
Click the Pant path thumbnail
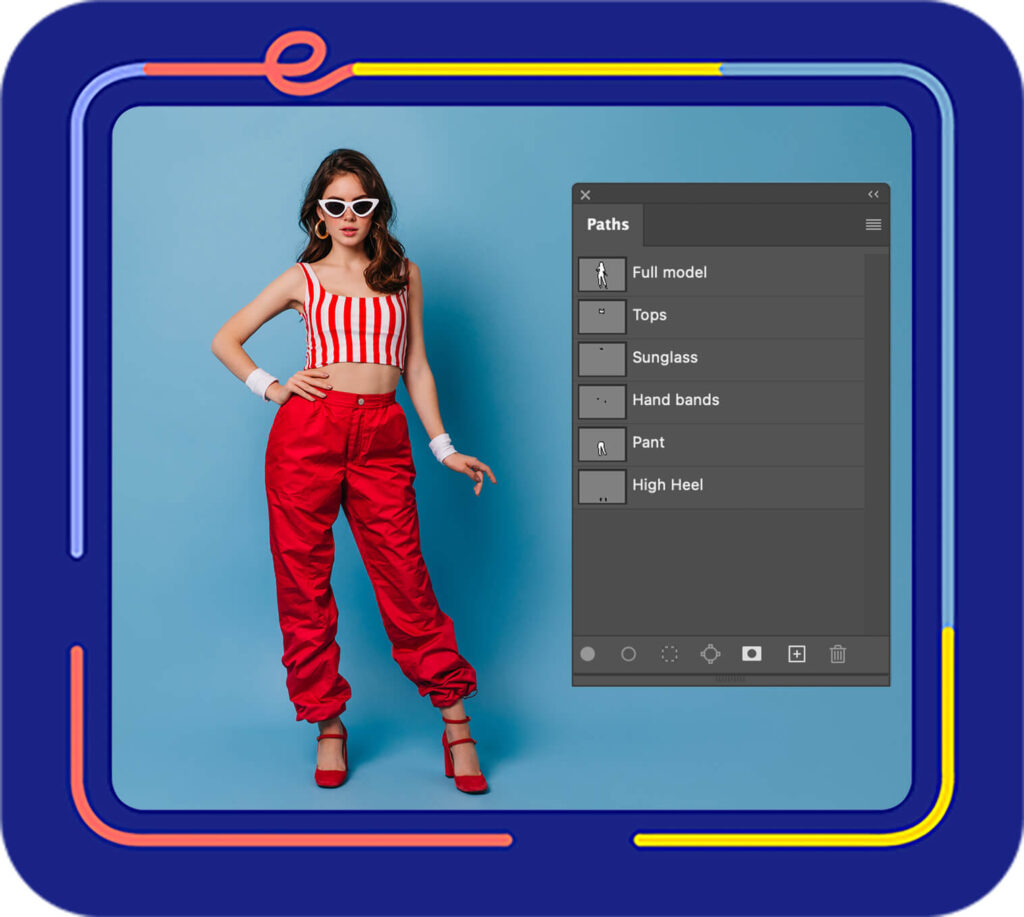tap(601, 443)
